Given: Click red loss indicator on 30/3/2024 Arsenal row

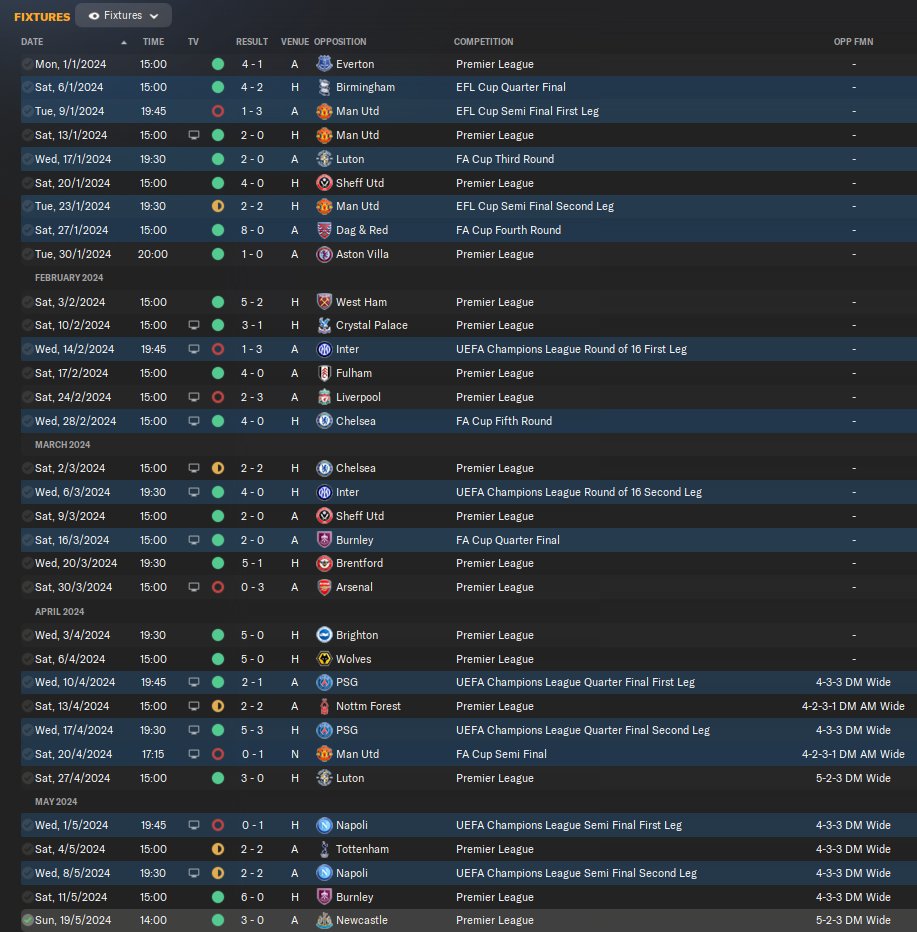Looking at the screenshot, I should click(x=218, y=587).
